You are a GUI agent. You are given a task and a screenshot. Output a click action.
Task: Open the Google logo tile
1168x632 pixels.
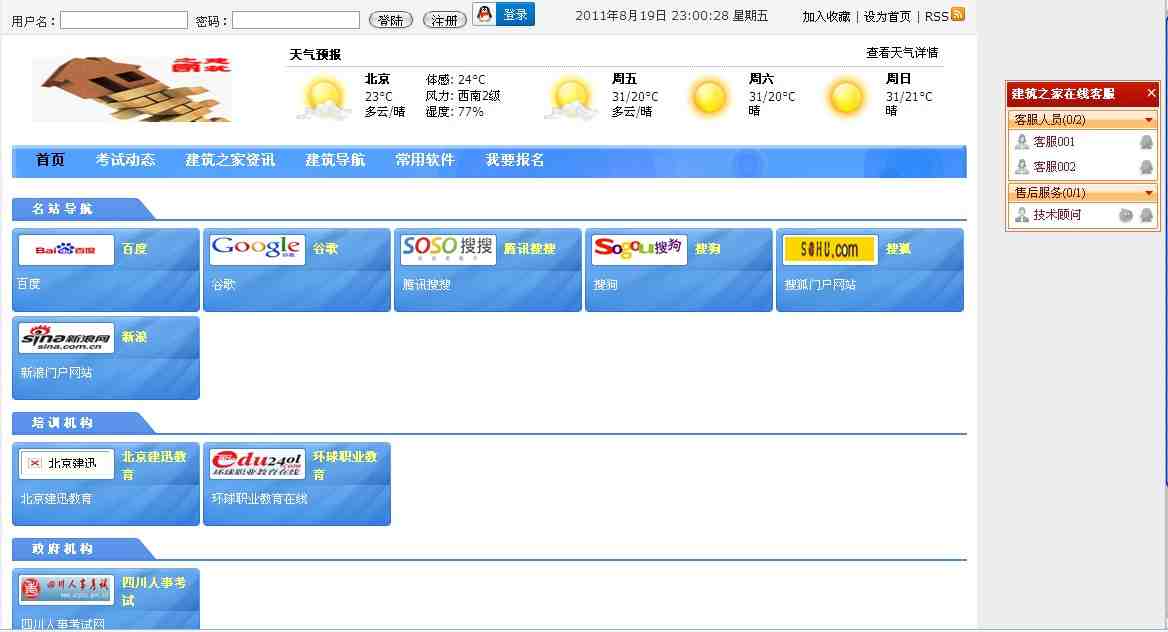[x=257, y=250]
